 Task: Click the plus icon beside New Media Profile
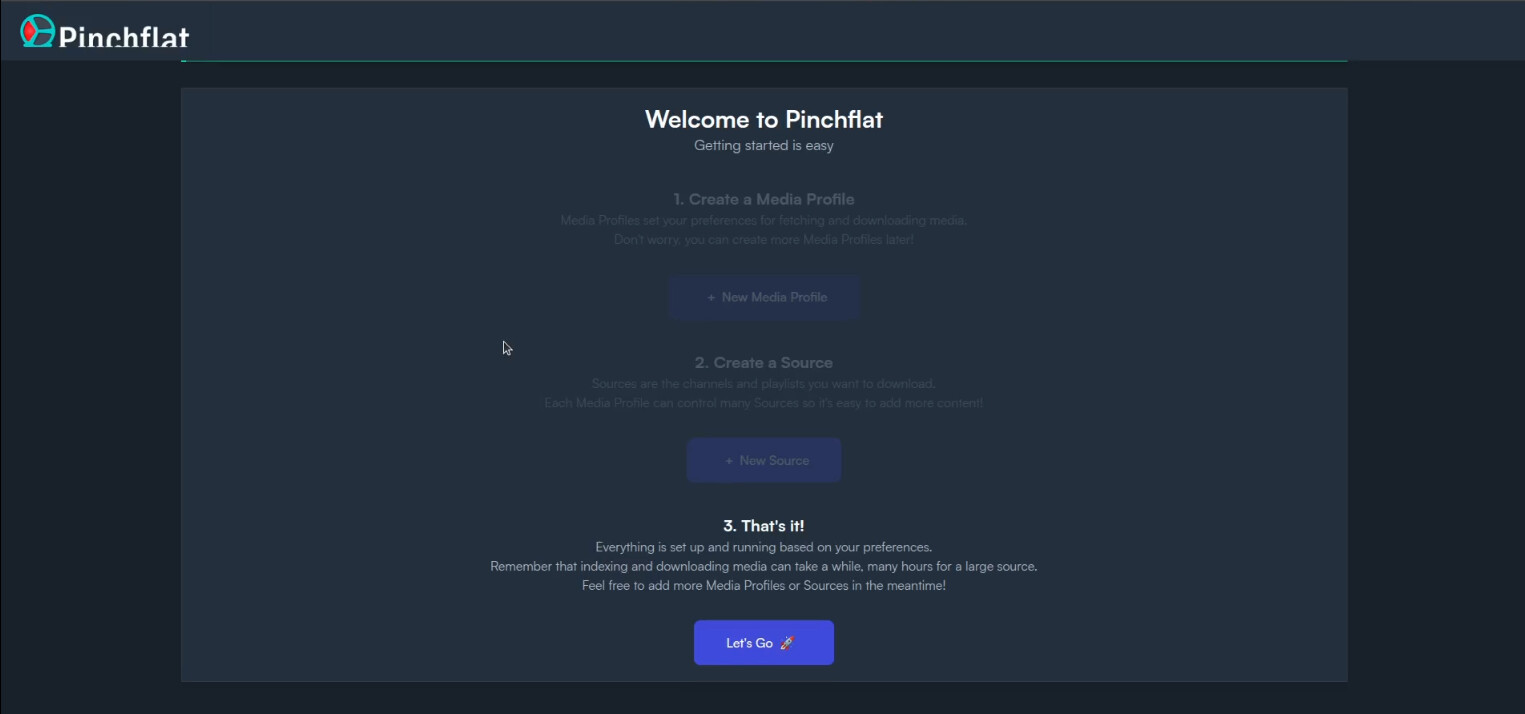point(711,298)
